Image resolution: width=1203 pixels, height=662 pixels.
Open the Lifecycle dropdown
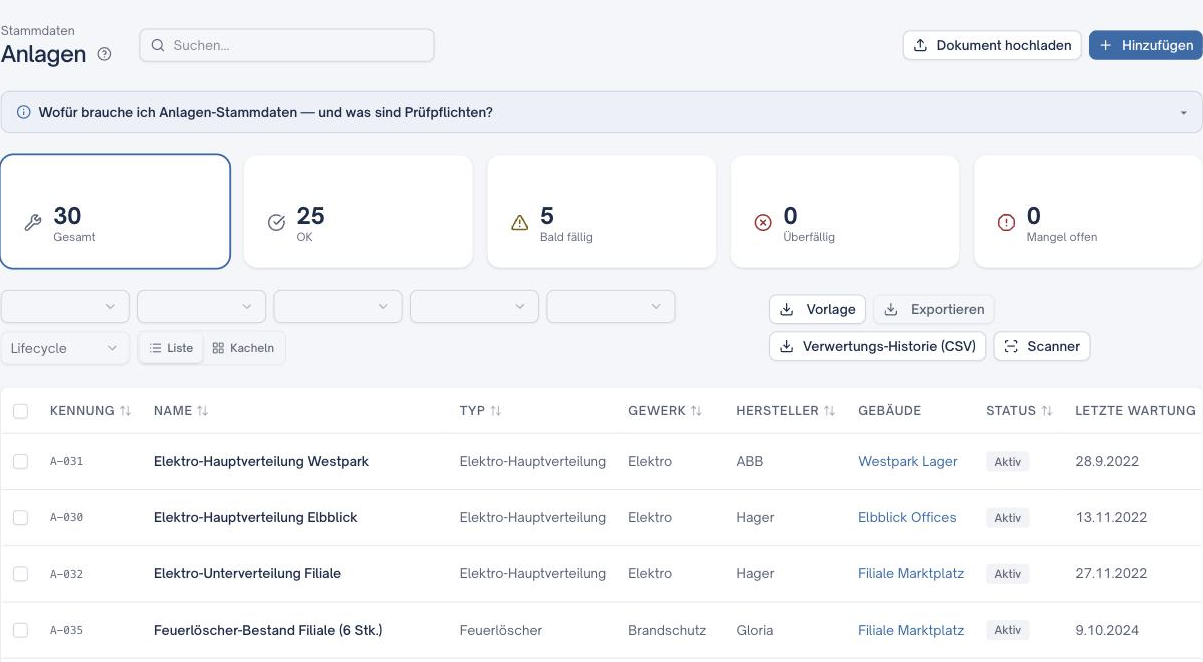(65, 348)
